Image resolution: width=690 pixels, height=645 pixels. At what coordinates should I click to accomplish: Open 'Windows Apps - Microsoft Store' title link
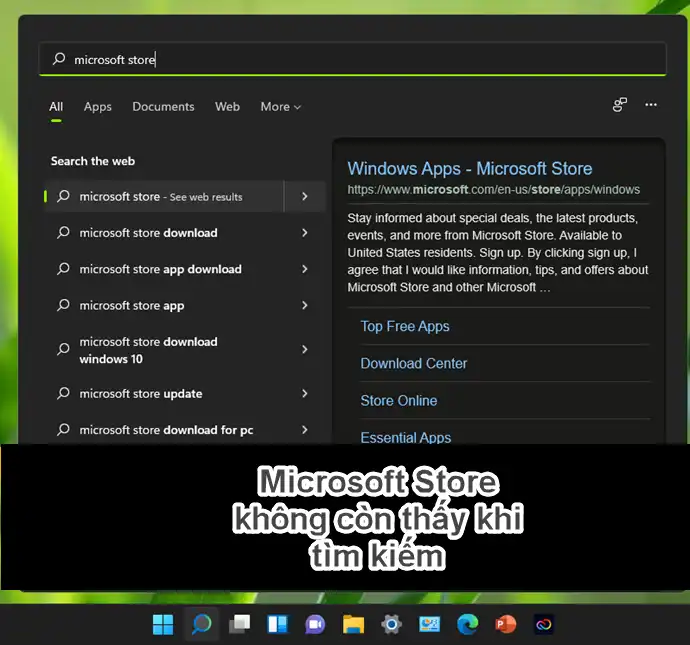[470, 169]
